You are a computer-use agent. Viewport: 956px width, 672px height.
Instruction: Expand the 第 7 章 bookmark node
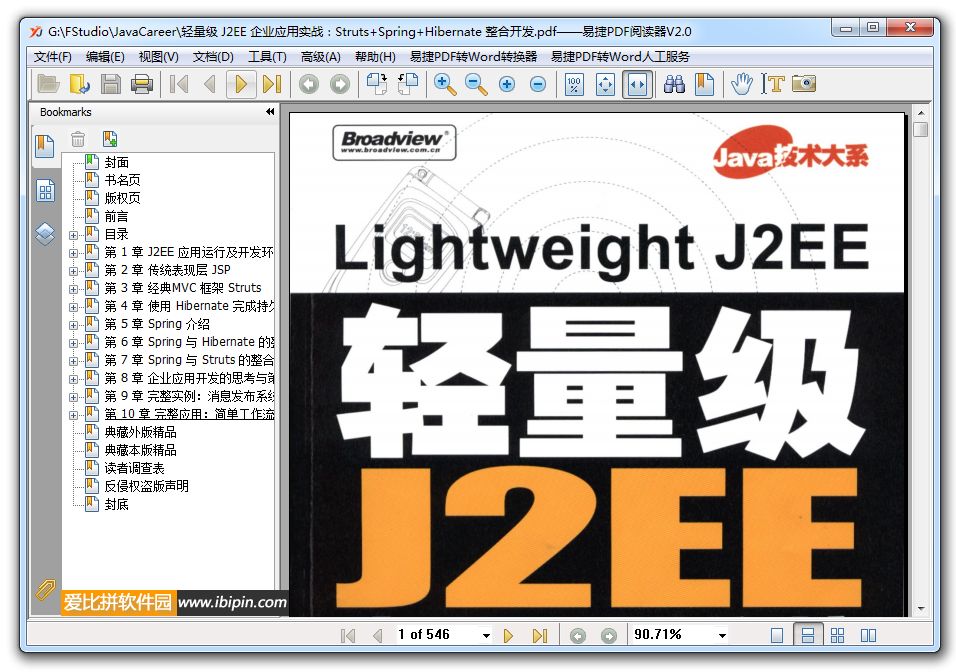pos(73,361)
